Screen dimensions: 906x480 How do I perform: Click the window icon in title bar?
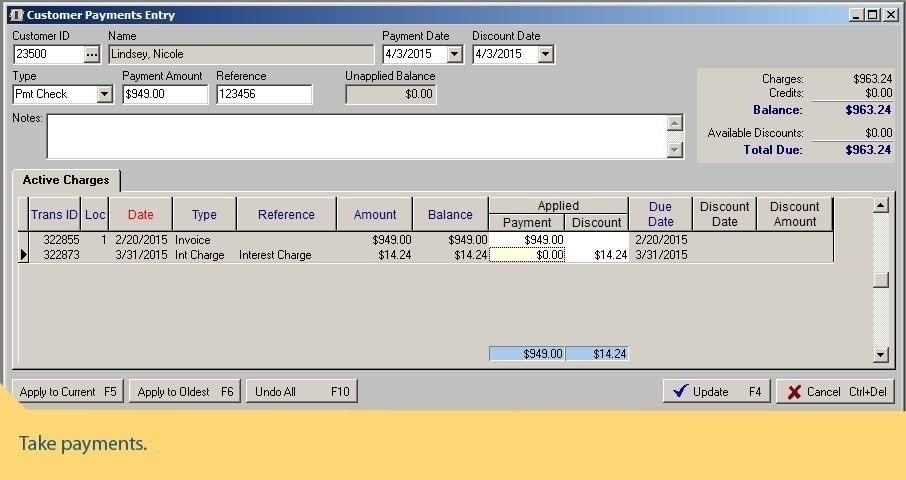pyautogui.click(x=15, y=15)
